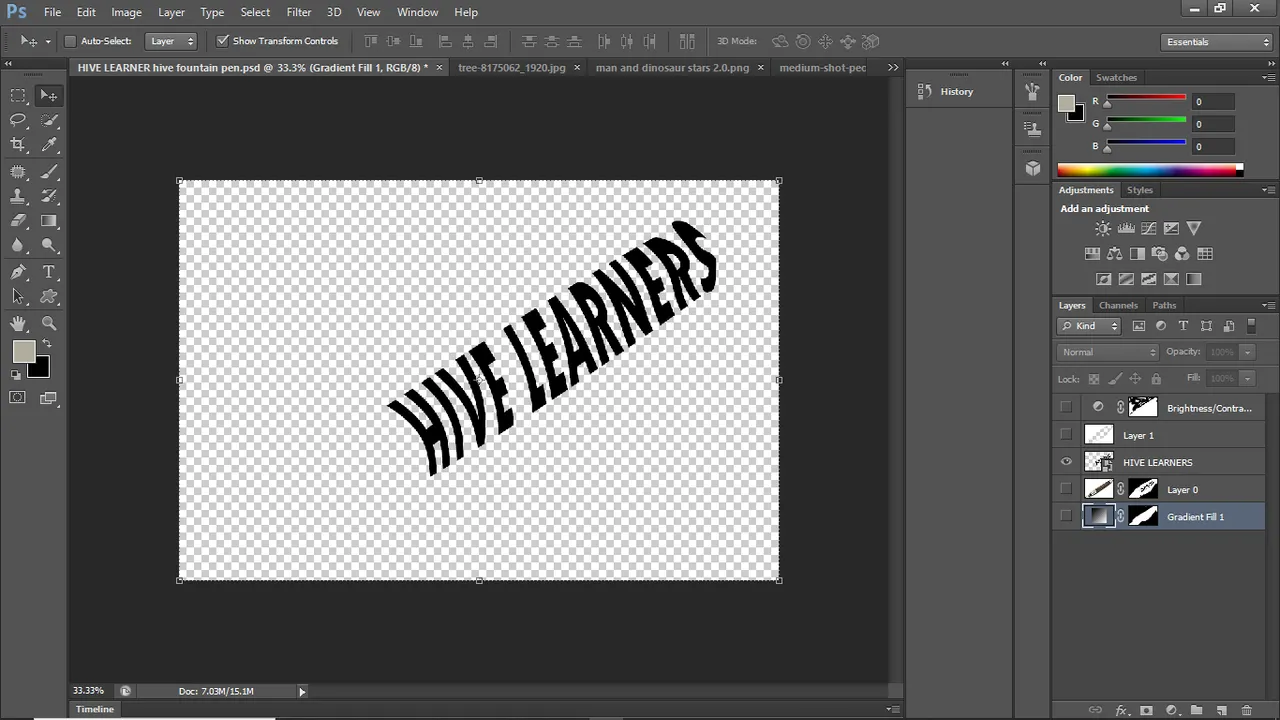
Task: Pick the Quick Selection tool
Action: pos(49,121)
